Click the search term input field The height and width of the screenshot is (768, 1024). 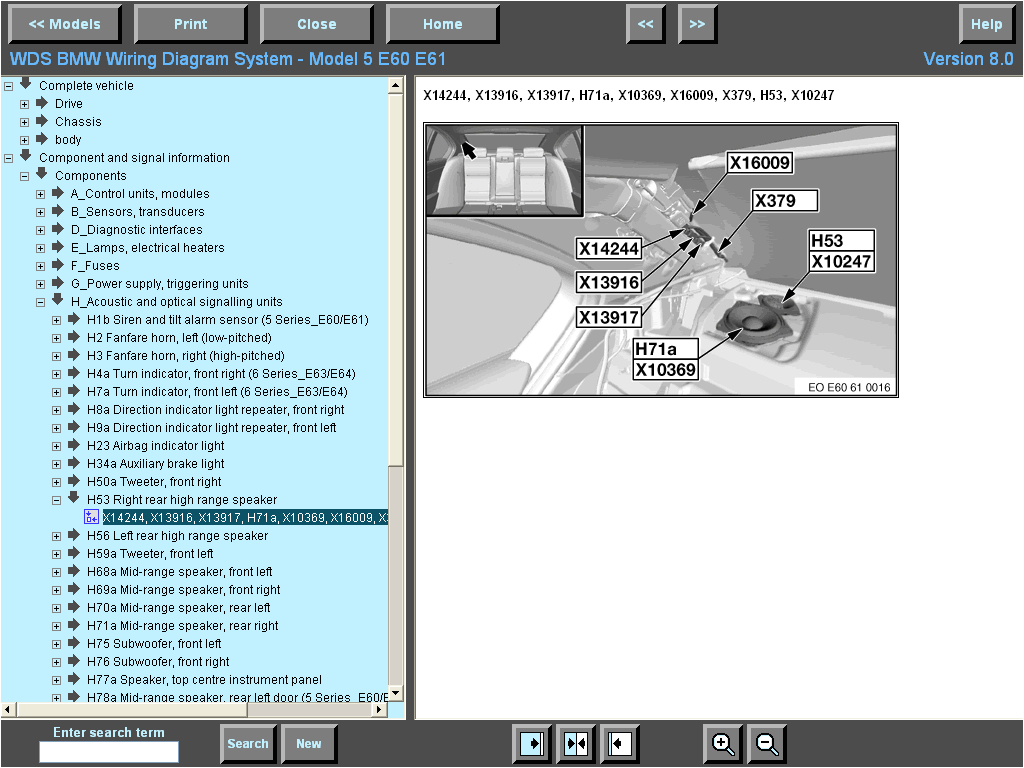tap(109, 752)
